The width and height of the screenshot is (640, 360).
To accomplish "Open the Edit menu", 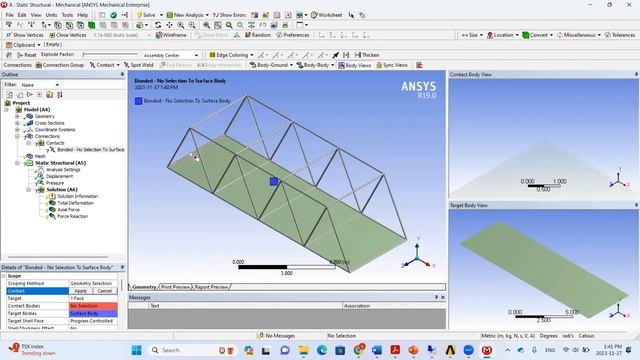I will [x=22, y=15].
